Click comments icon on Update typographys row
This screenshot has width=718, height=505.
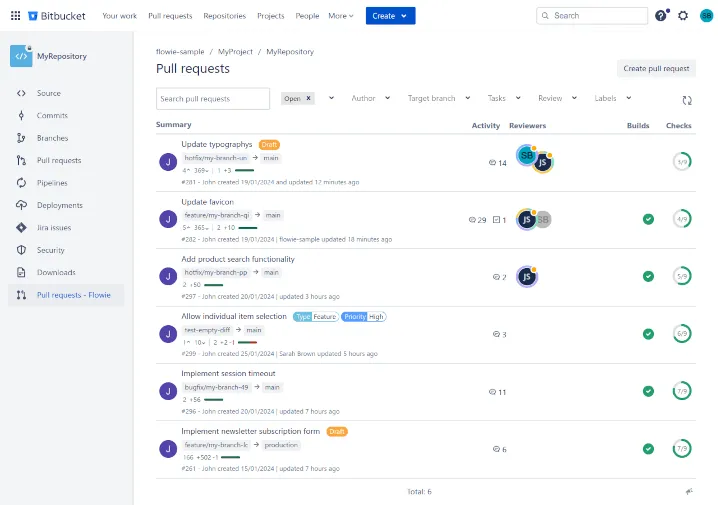[x=492, y=163]
